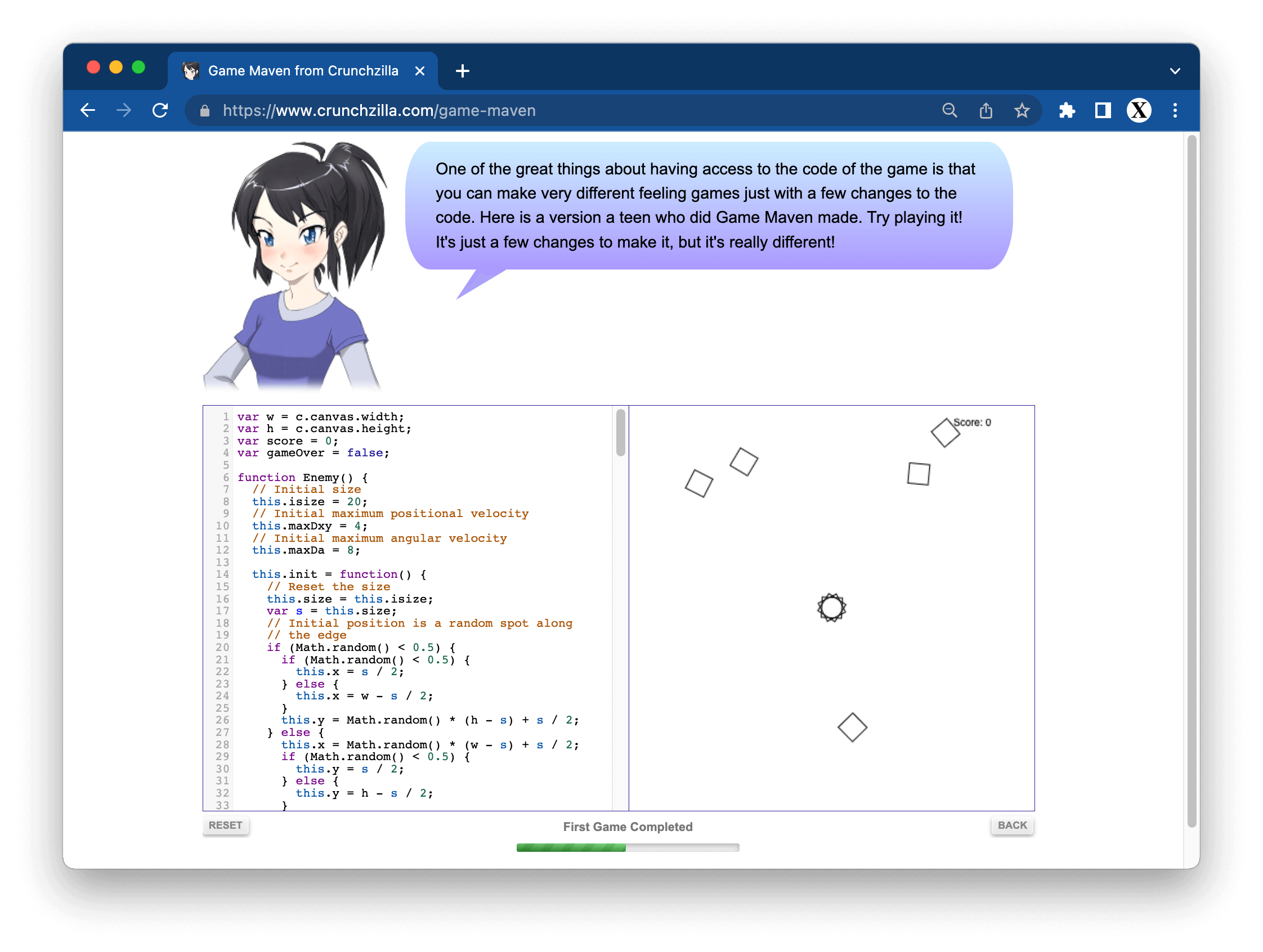This screenshot has height=952, width=1263.
Task: Expand the tab search chevron
Action: coord(1175,71)
